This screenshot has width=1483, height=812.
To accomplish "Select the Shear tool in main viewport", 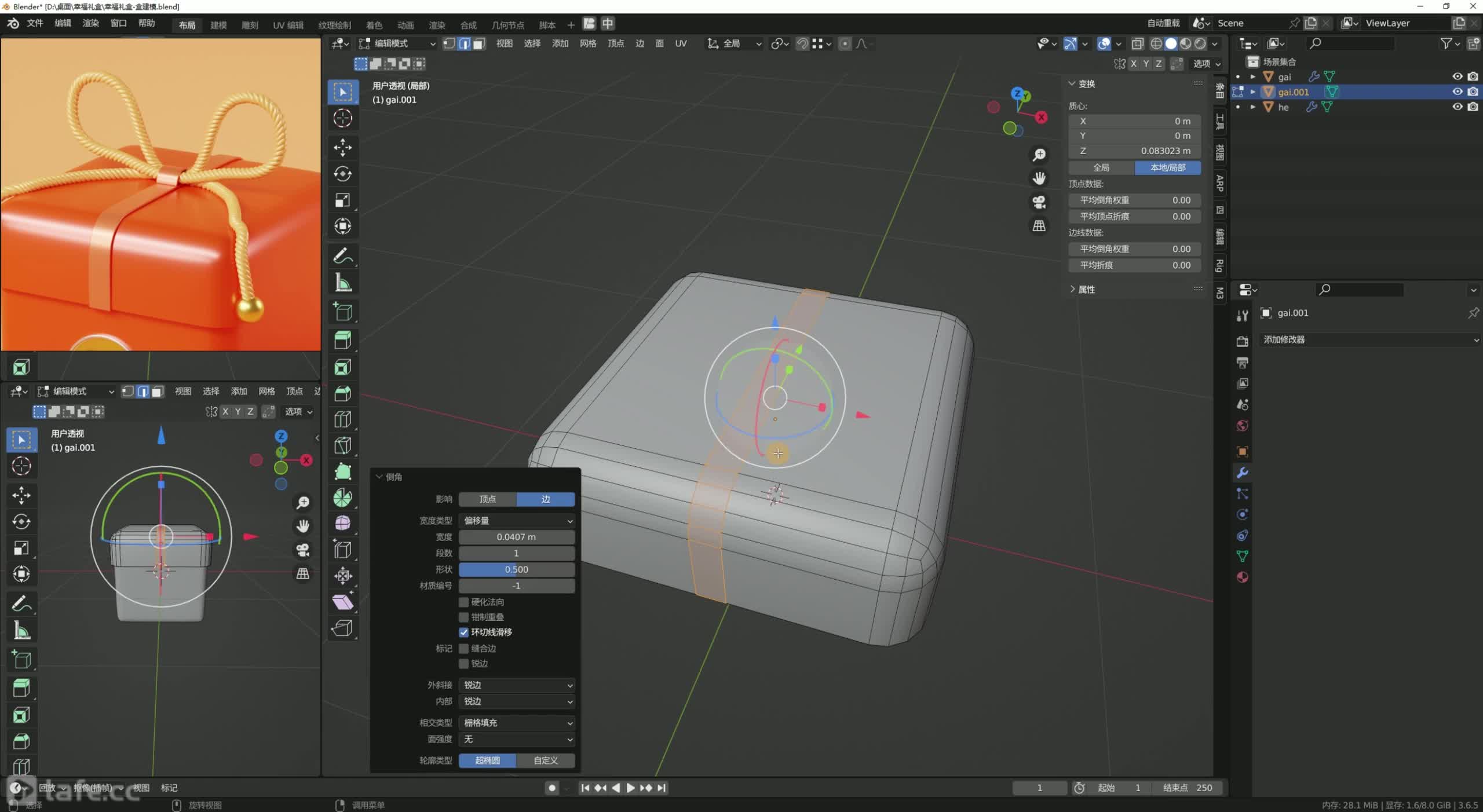I will pyautogui.click(x=342, y=602).
